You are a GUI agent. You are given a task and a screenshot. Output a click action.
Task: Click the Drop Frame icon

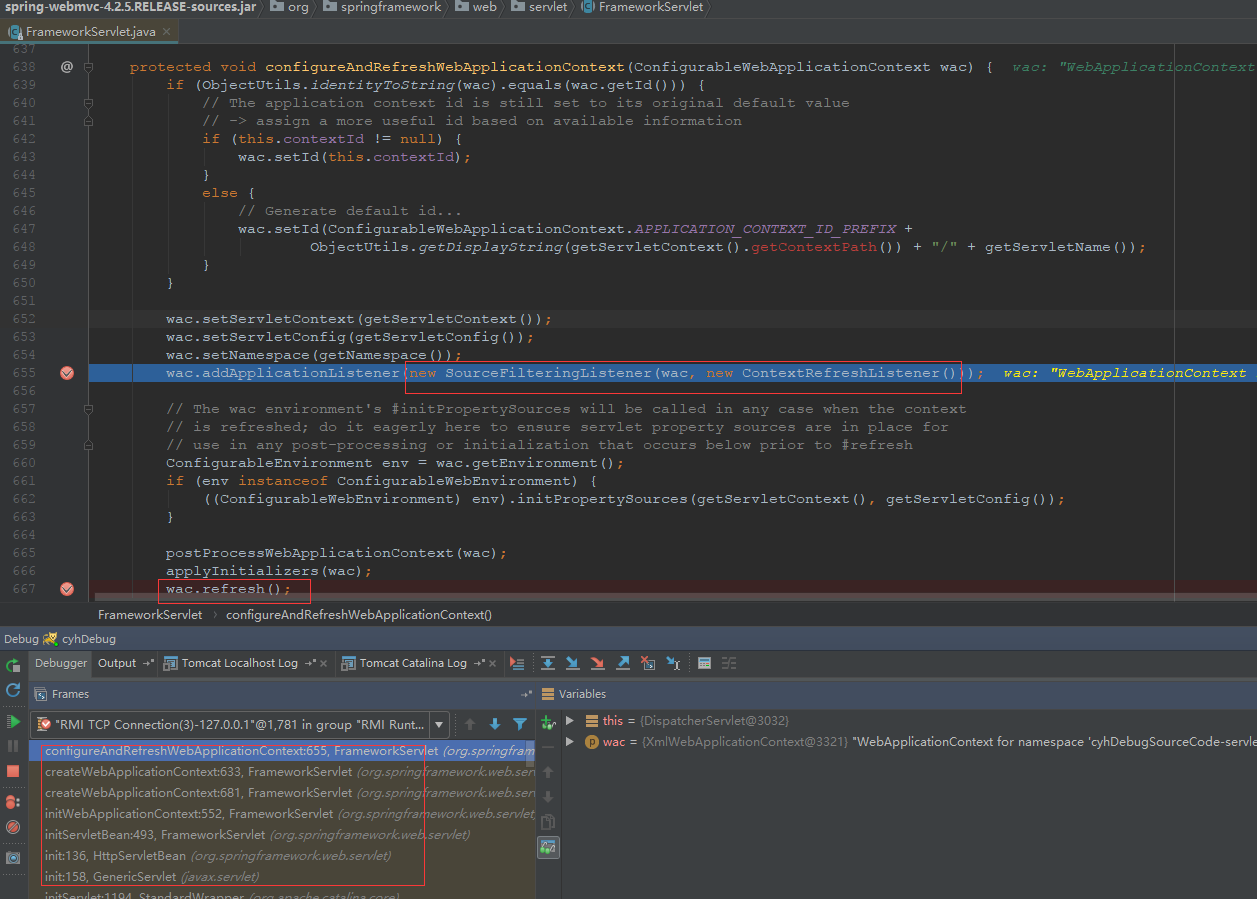648,663
